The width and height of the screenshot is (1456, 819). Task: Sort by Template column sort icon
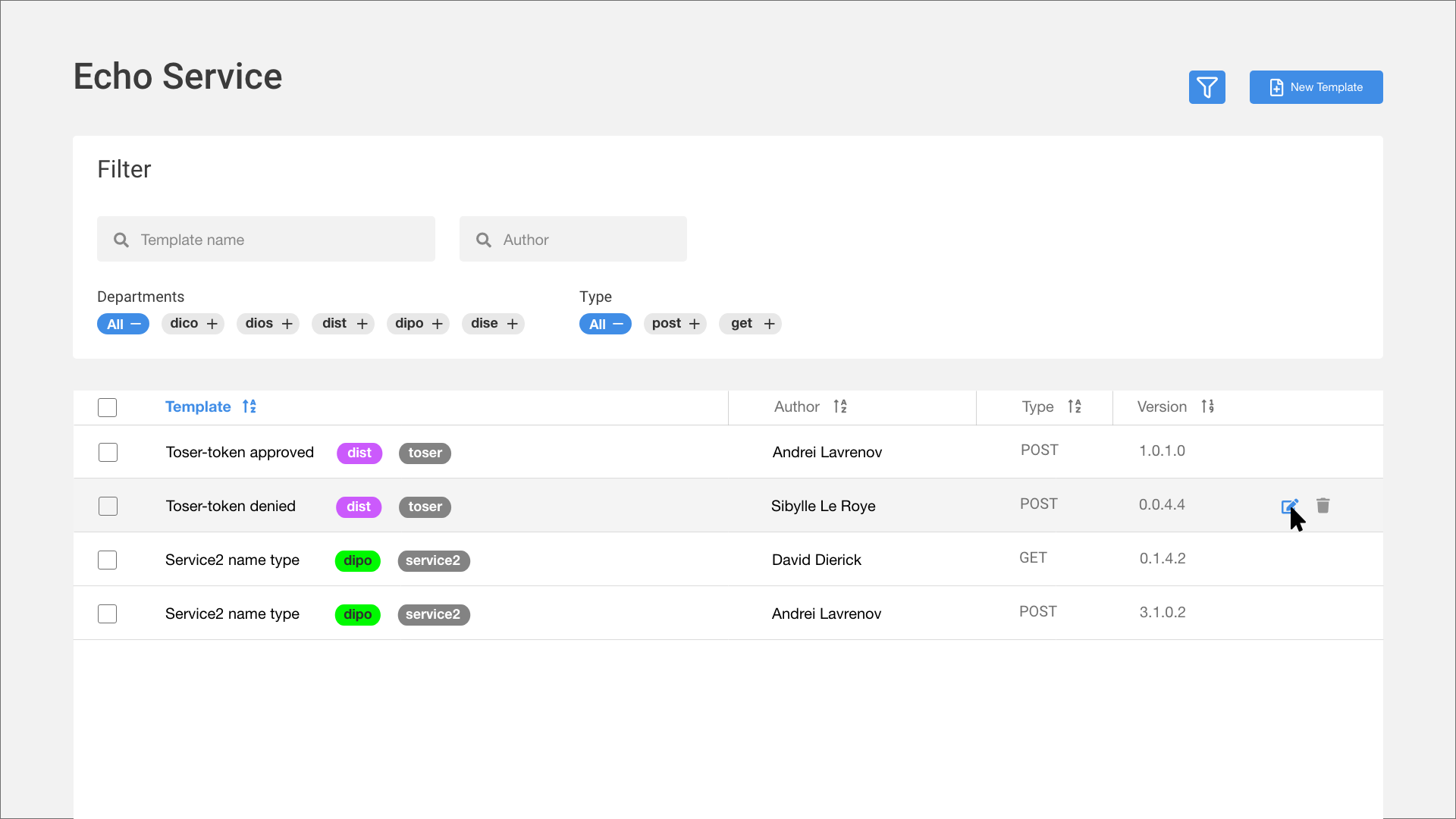click(249, 406)
